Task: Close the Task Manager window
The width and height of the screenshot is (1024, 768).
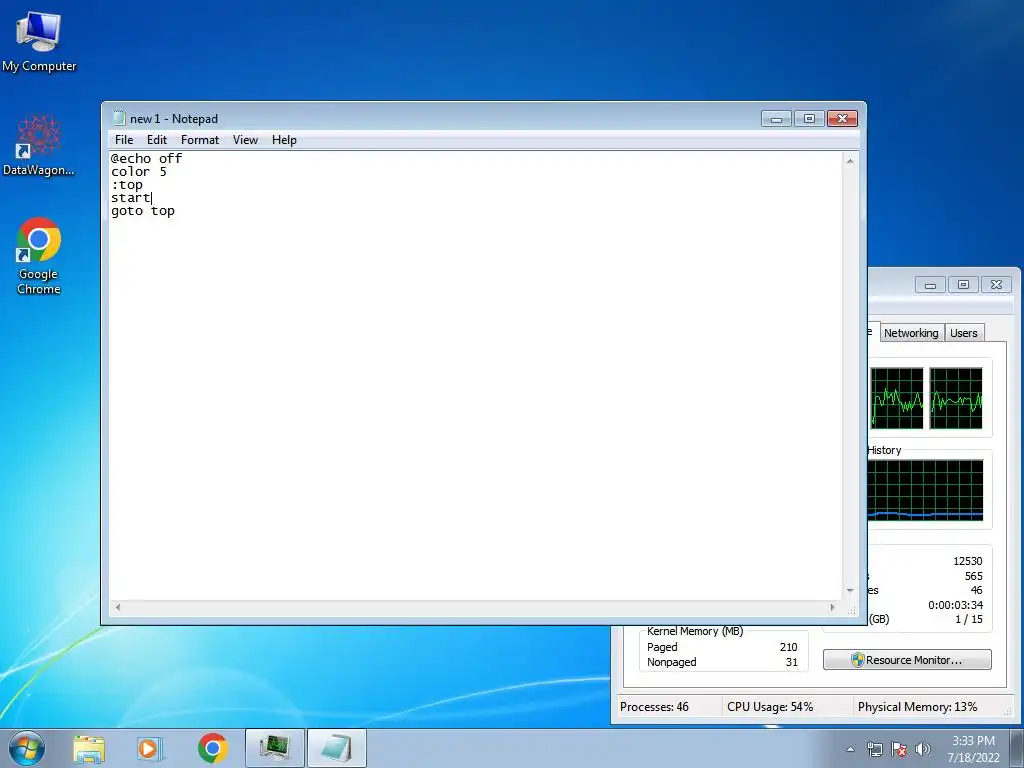Action: 996,285
